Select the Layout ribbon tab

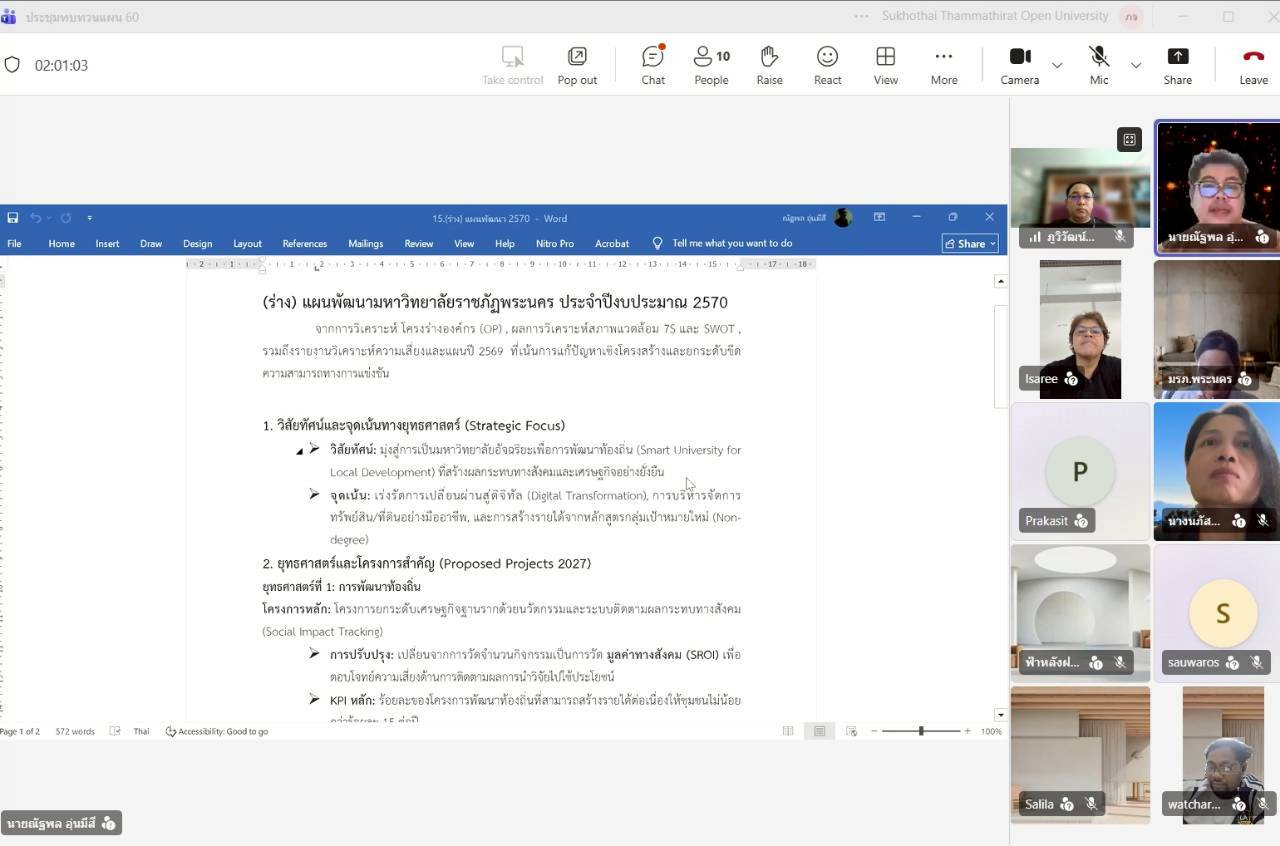pos(247,243)
